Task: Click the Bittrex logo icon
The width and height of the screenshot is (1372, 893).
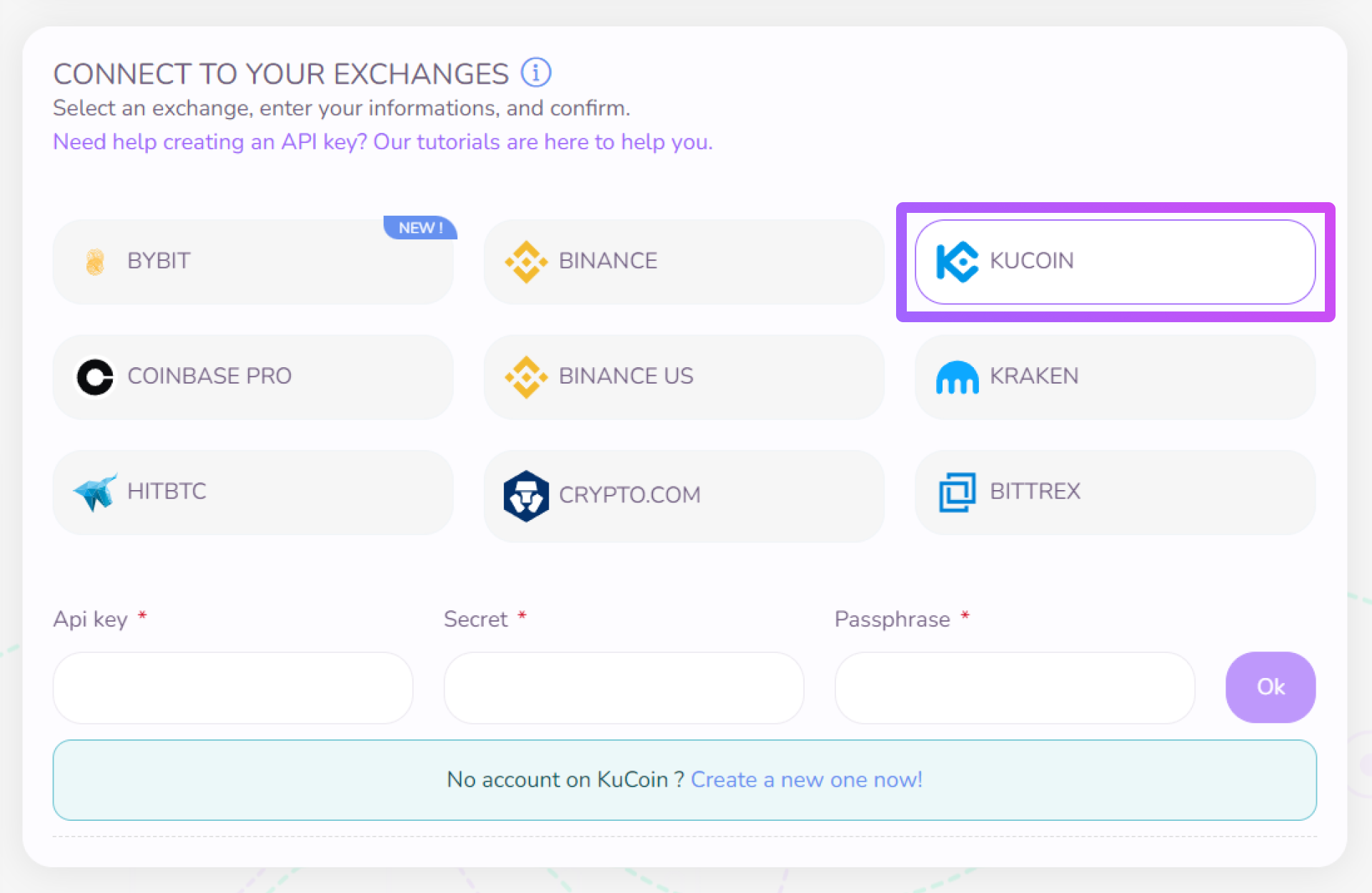Action: [957, 492]
